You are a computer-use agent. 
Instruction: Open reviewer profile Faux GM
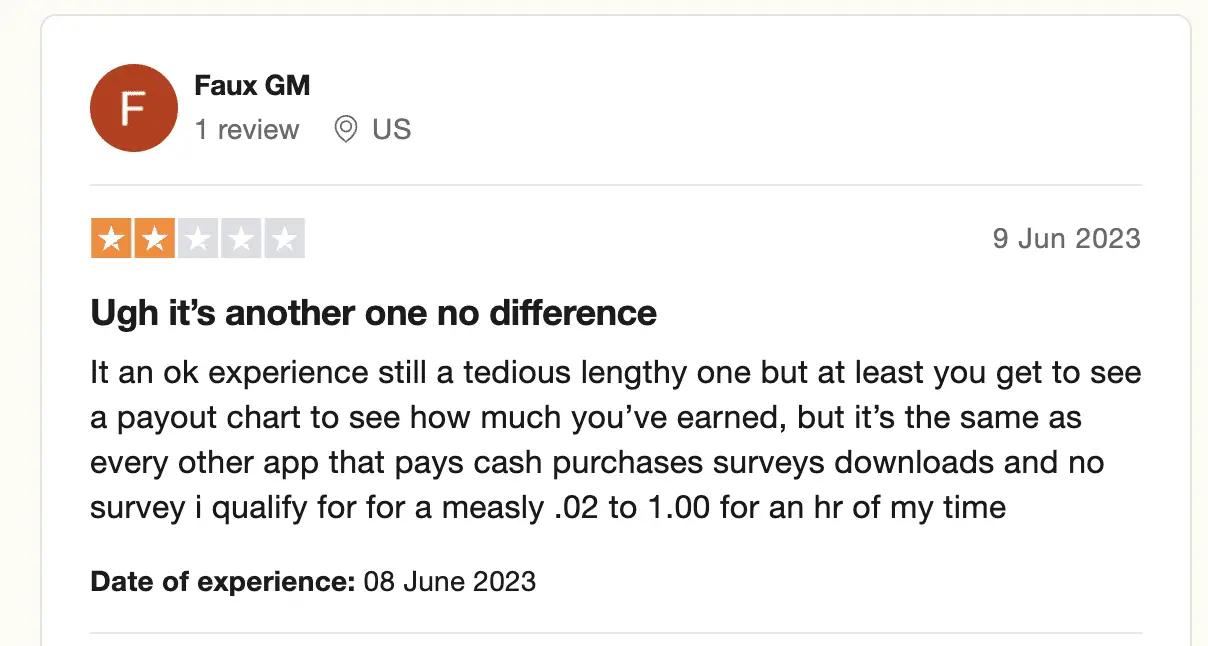click(x=252, y=86)
